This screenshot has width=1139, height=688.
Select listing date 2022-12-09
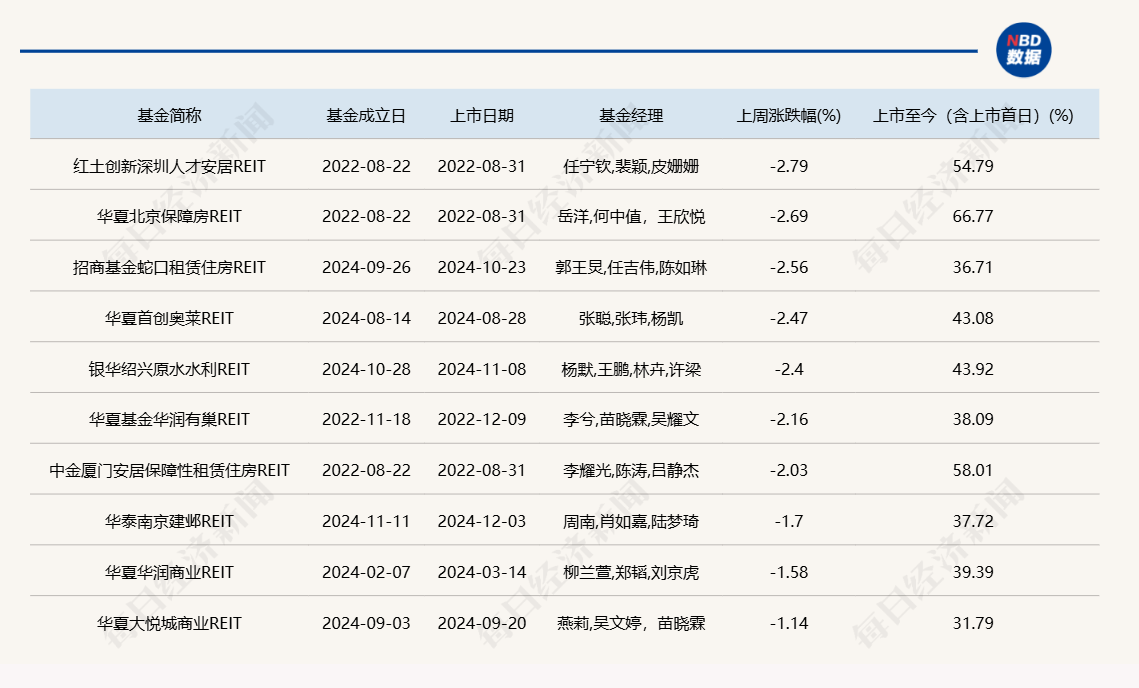pyautogui.click(x=482, y=419)
